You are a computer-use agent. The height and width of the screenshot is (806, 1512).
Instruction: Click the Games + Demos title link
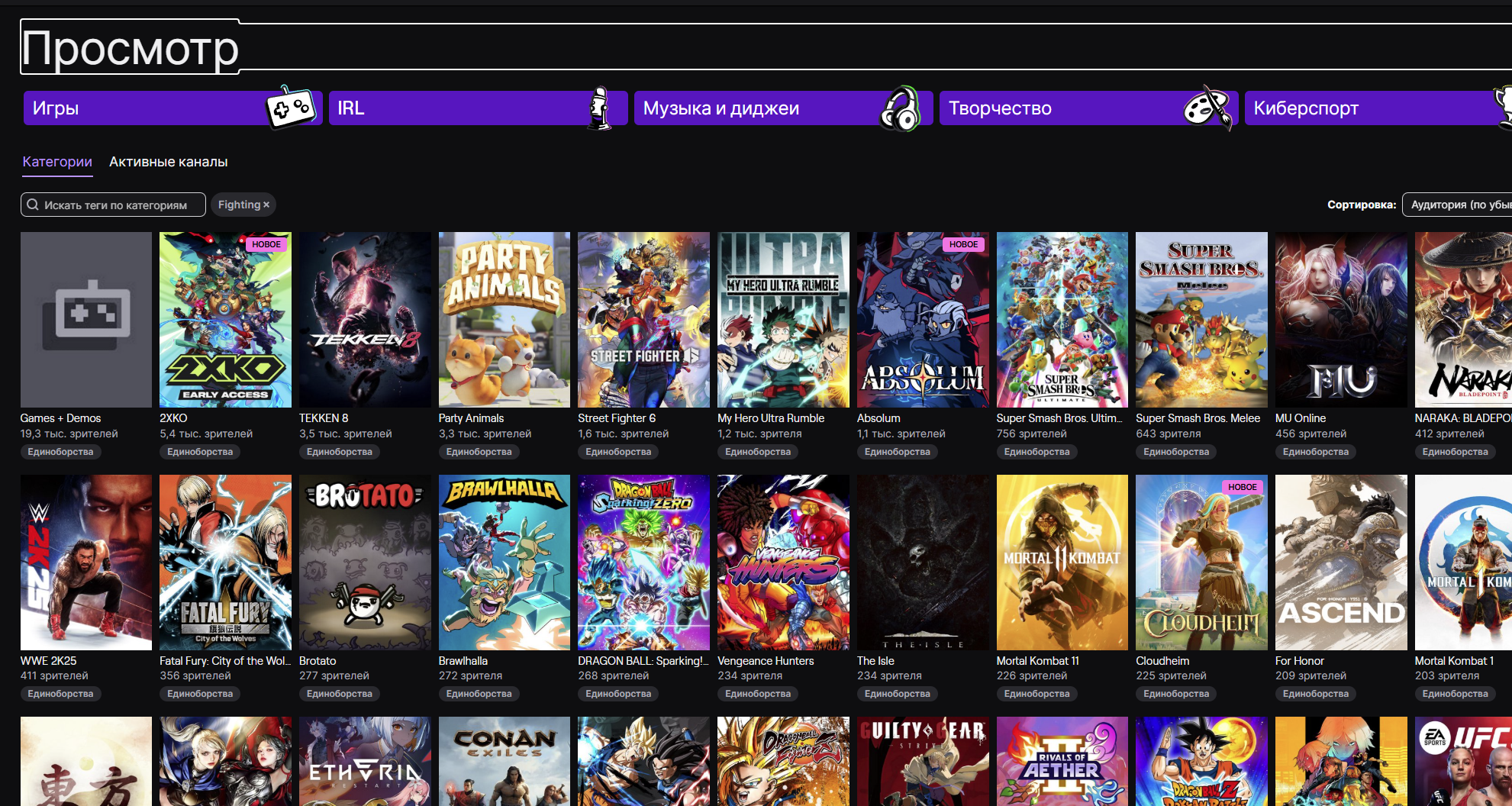tap(60, 418)
